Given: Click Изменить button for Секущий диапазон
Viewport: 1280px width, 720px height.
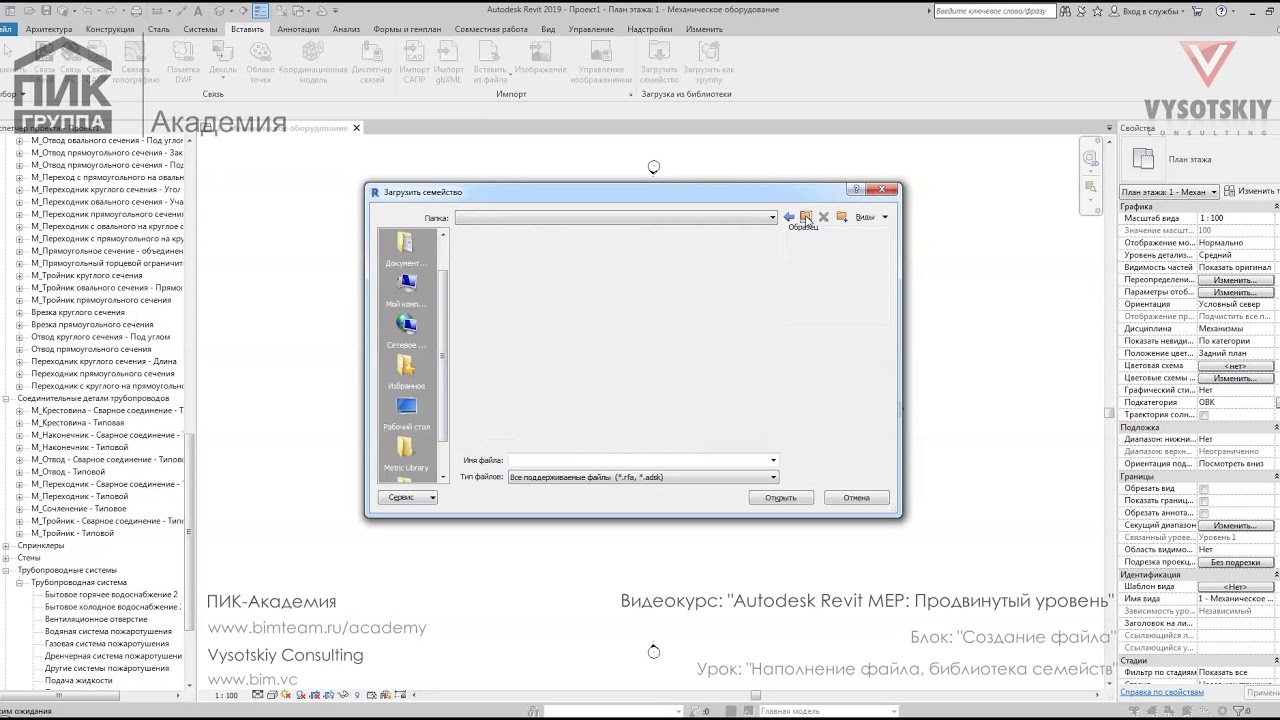Looking at the screenshot, I should (x=1235, y=526).
